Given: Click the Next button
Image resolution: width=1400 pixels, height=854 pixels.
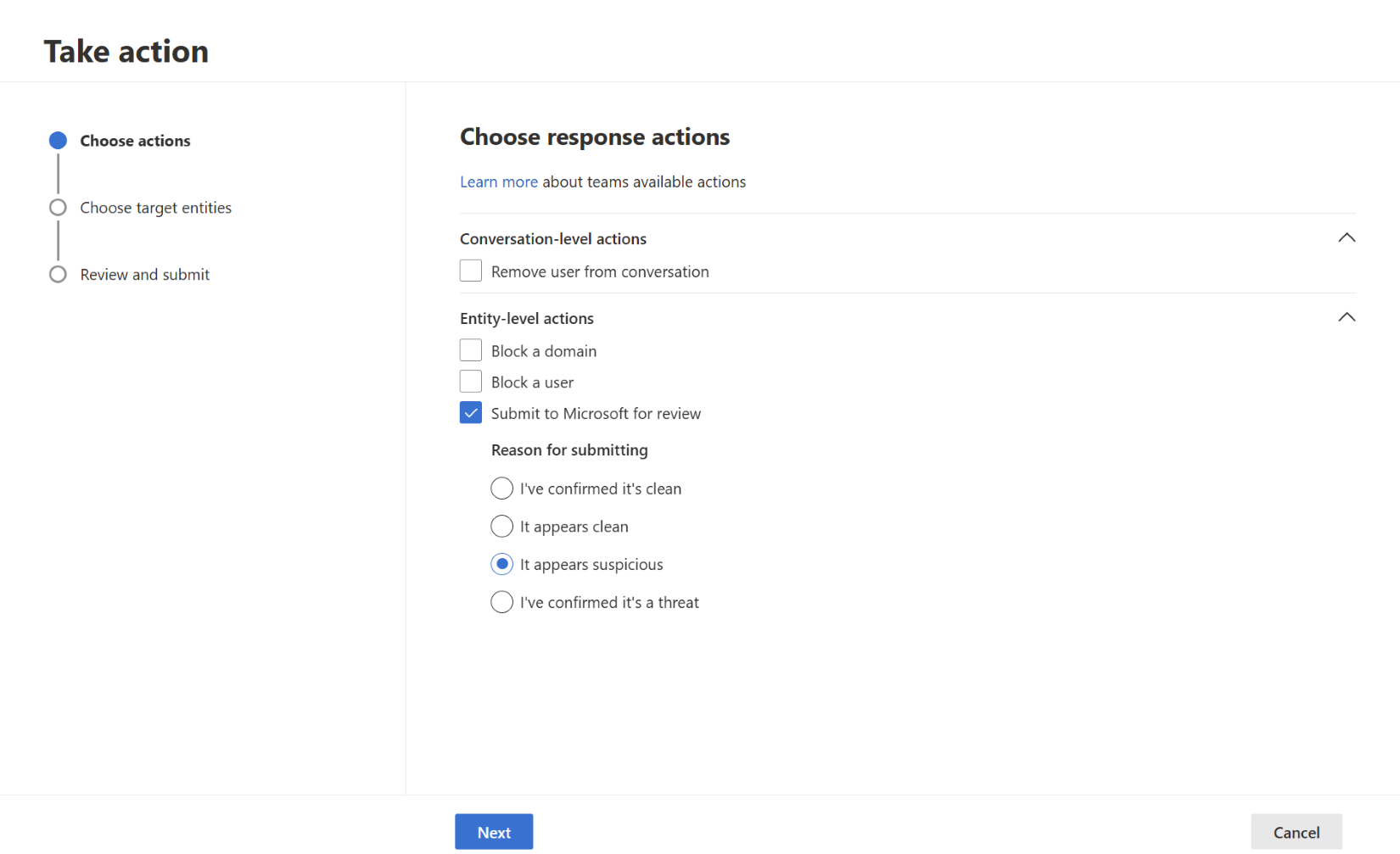Looking at the screenshot, I should click(x=494, y=832).
